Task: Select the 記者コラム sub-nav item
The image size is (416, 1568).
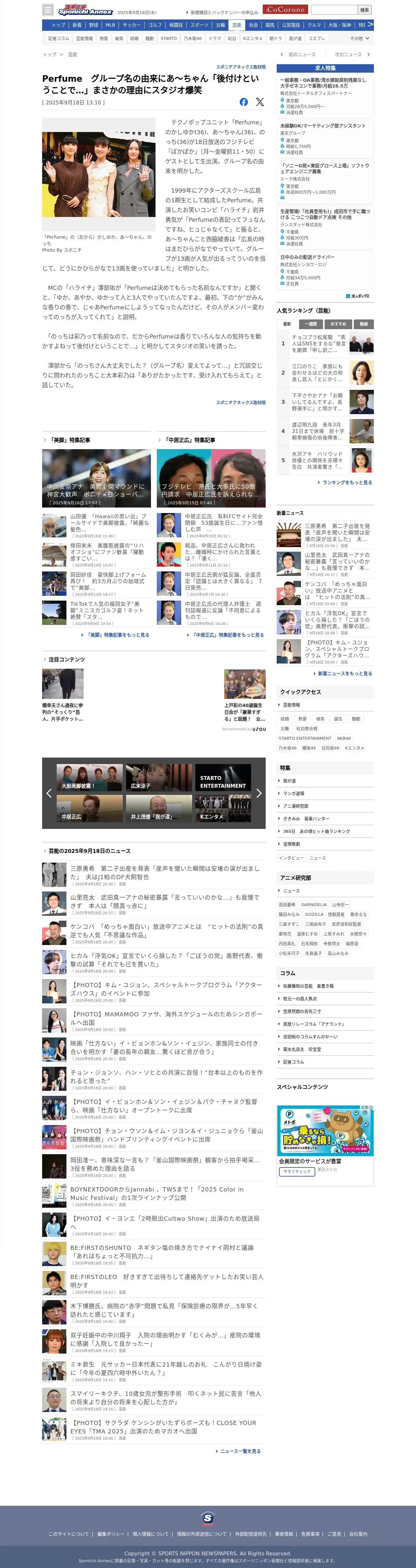Action: pyautogui.click(x=59, y=38)
